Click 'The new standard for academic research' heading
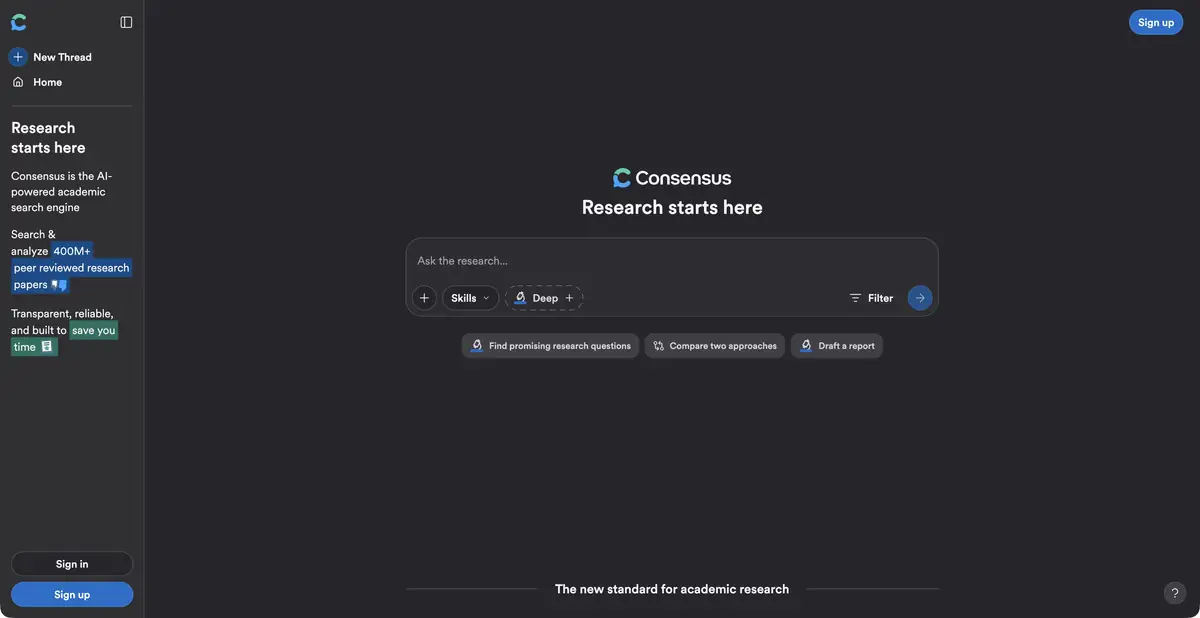The image size is (1200, 618). pos(672,589)
